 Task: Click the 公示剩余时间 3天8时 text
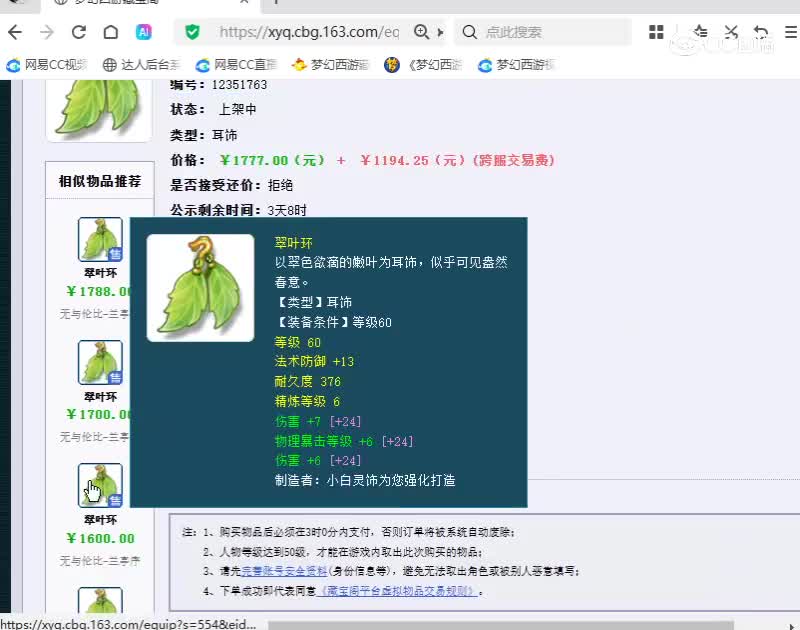(x=238, y=210)
